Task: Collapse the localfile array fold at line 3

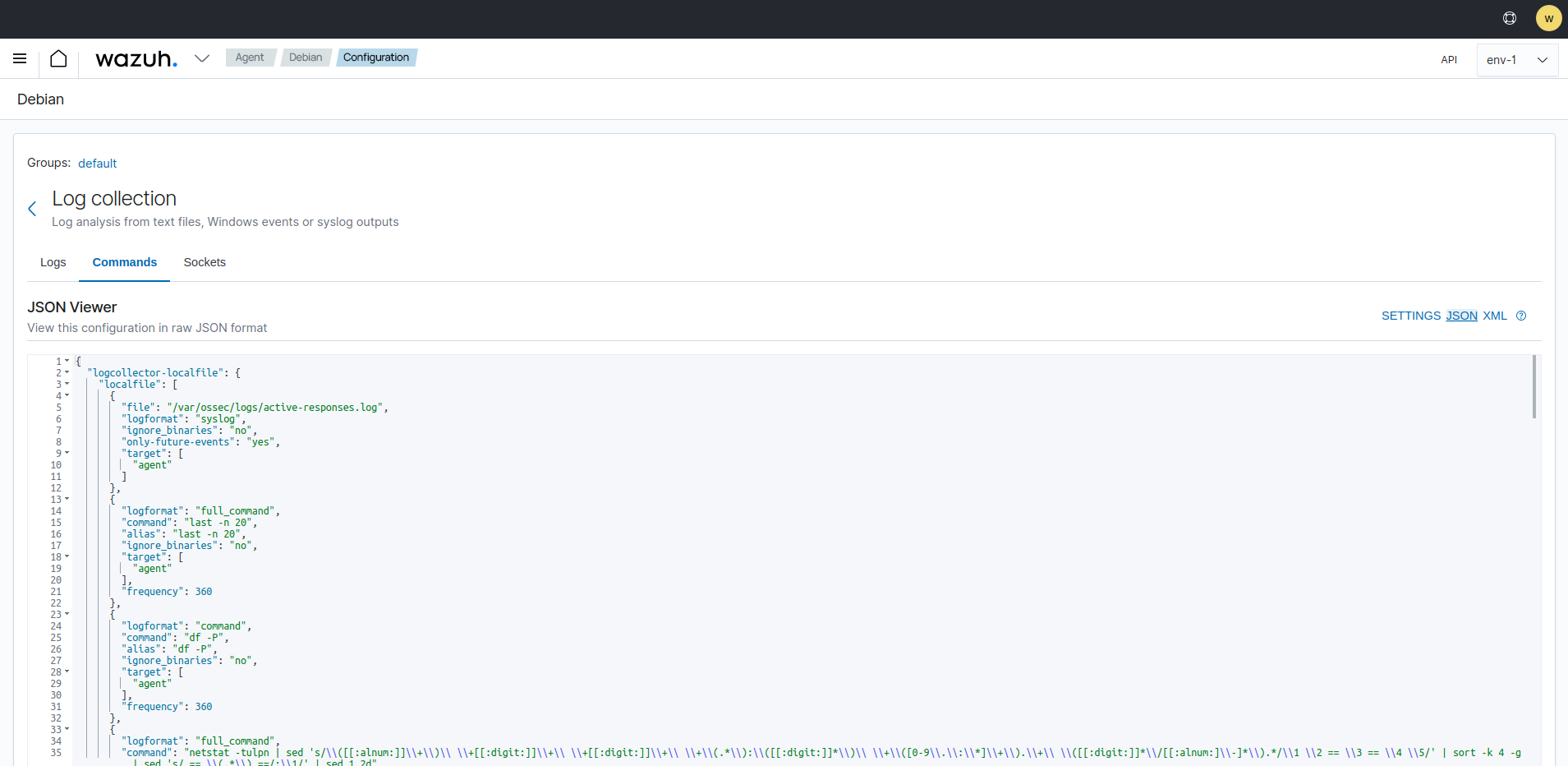Action: [x=67, y=384]
